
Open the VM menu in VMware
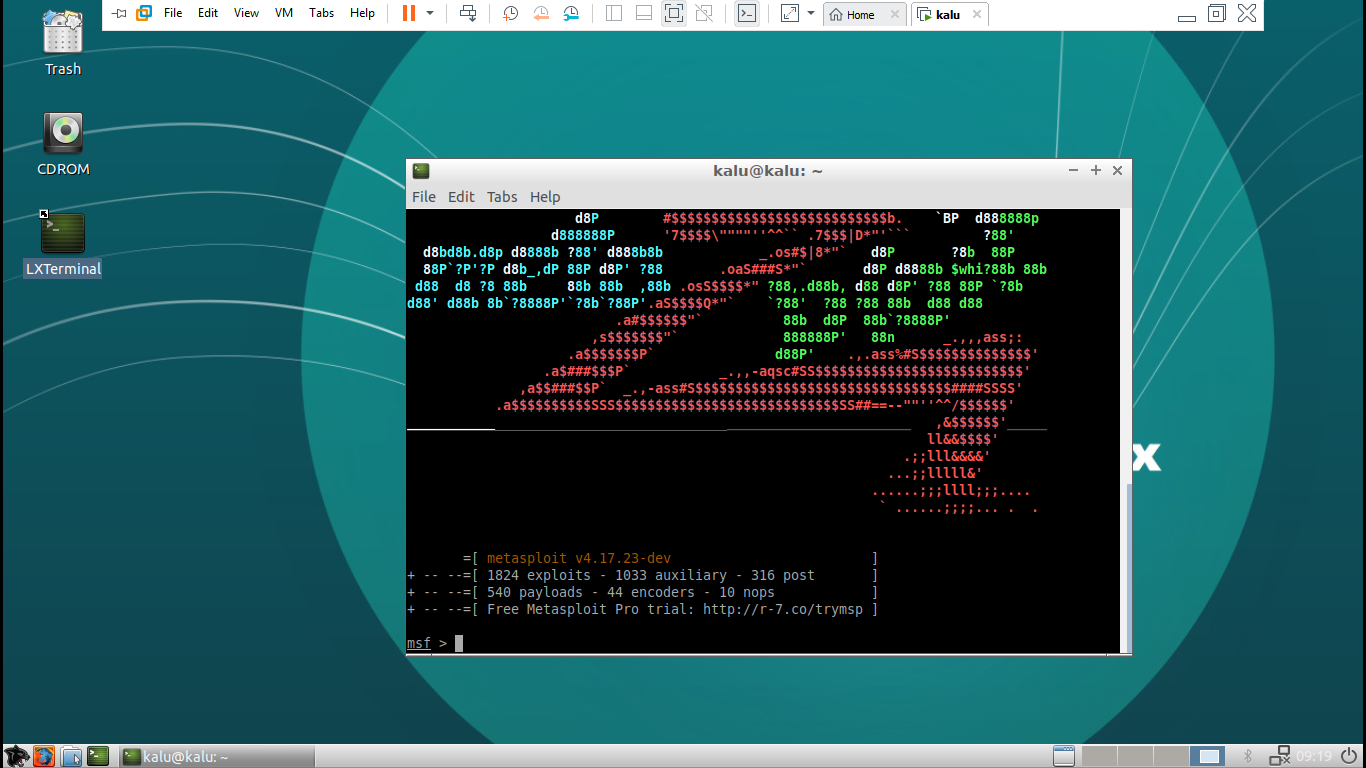[x=284, y=14]
